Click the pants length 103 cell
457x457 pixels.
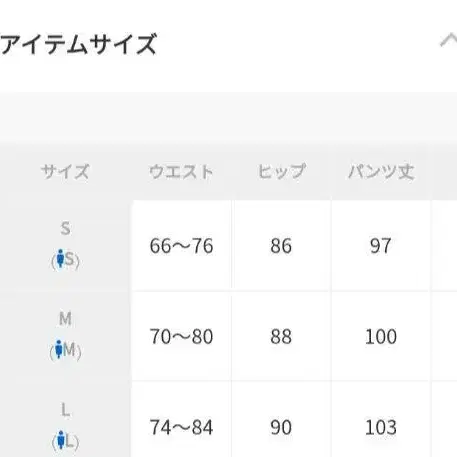381,419
